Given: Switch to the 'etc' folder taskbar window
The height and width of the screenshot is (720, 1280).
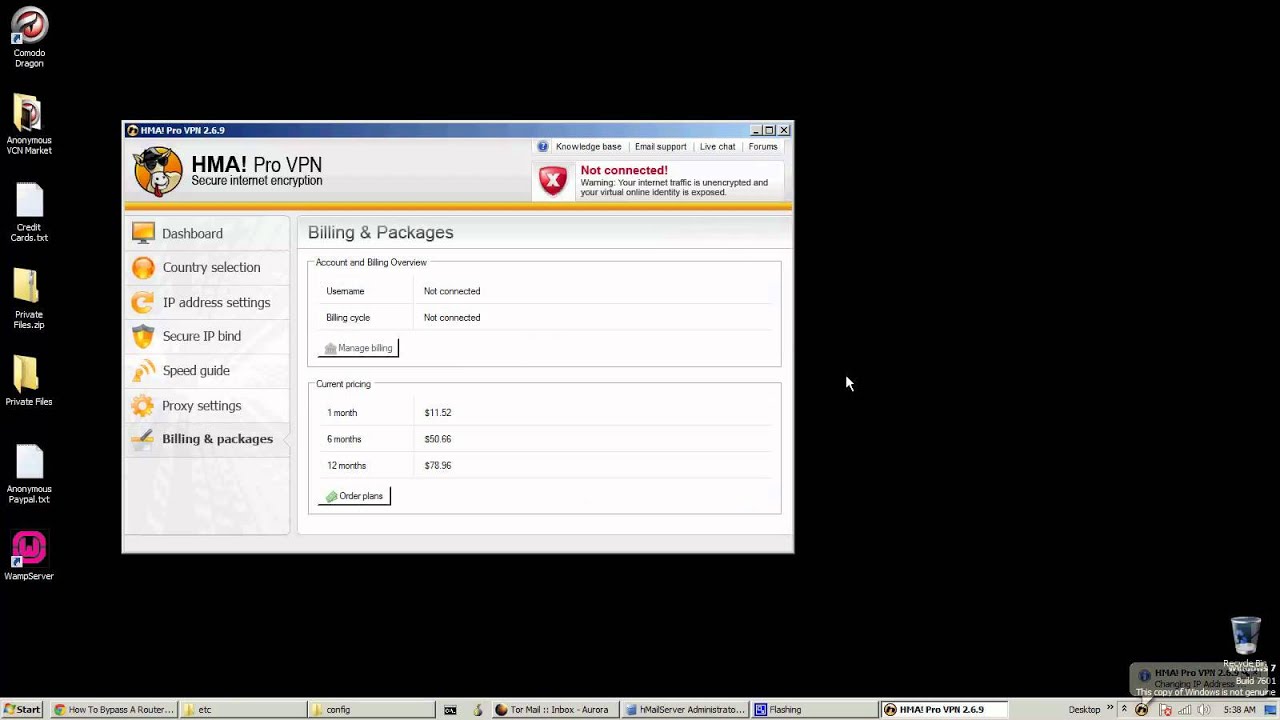Looking at the screenshot, I should tap(243, 710).
